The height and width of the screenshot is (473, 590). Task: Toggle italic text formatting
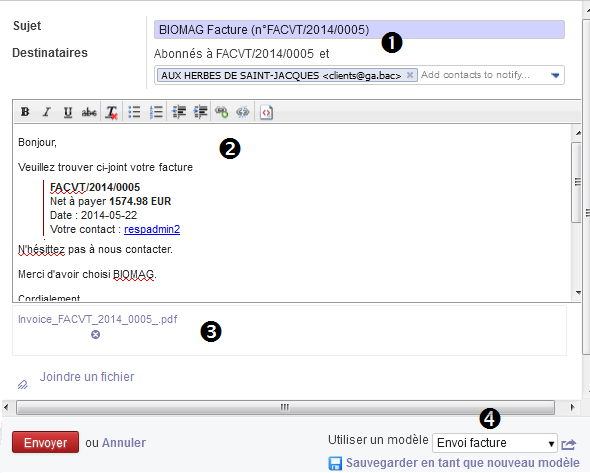[46, 112]
